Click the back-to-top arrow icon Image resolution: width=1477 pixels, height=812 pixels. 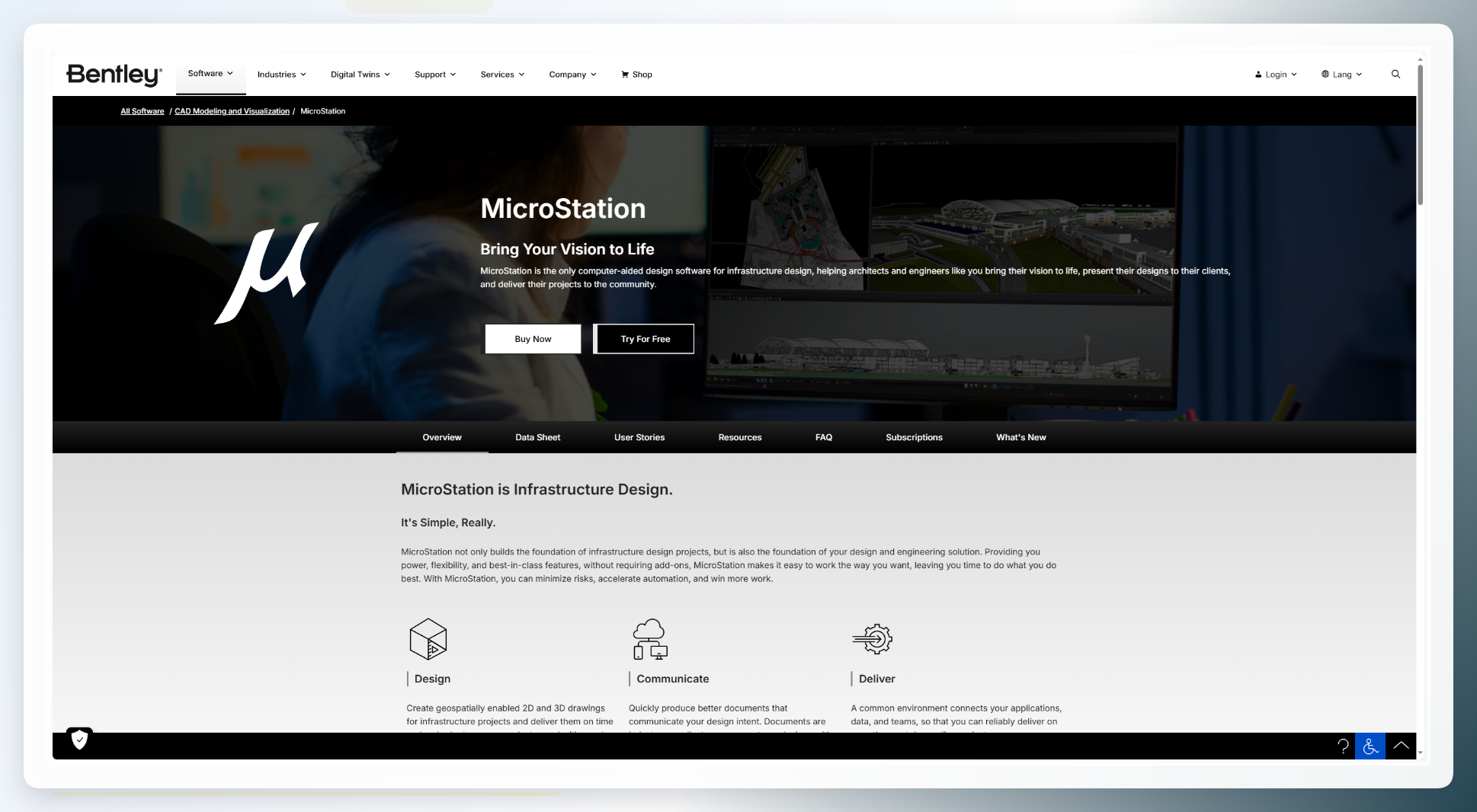point(1401,746)
